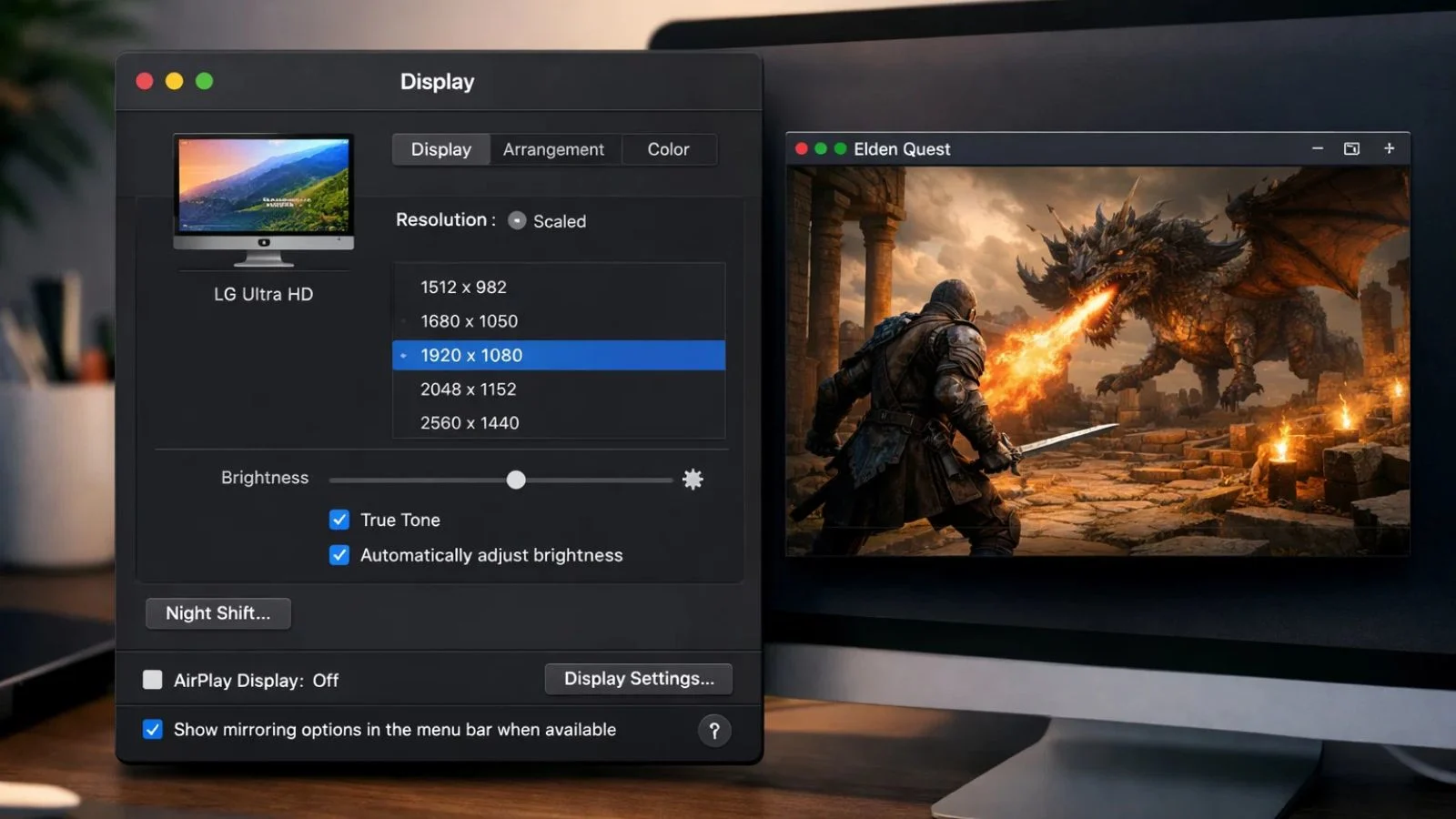Click the brightness sun icon

coord(693,480)
